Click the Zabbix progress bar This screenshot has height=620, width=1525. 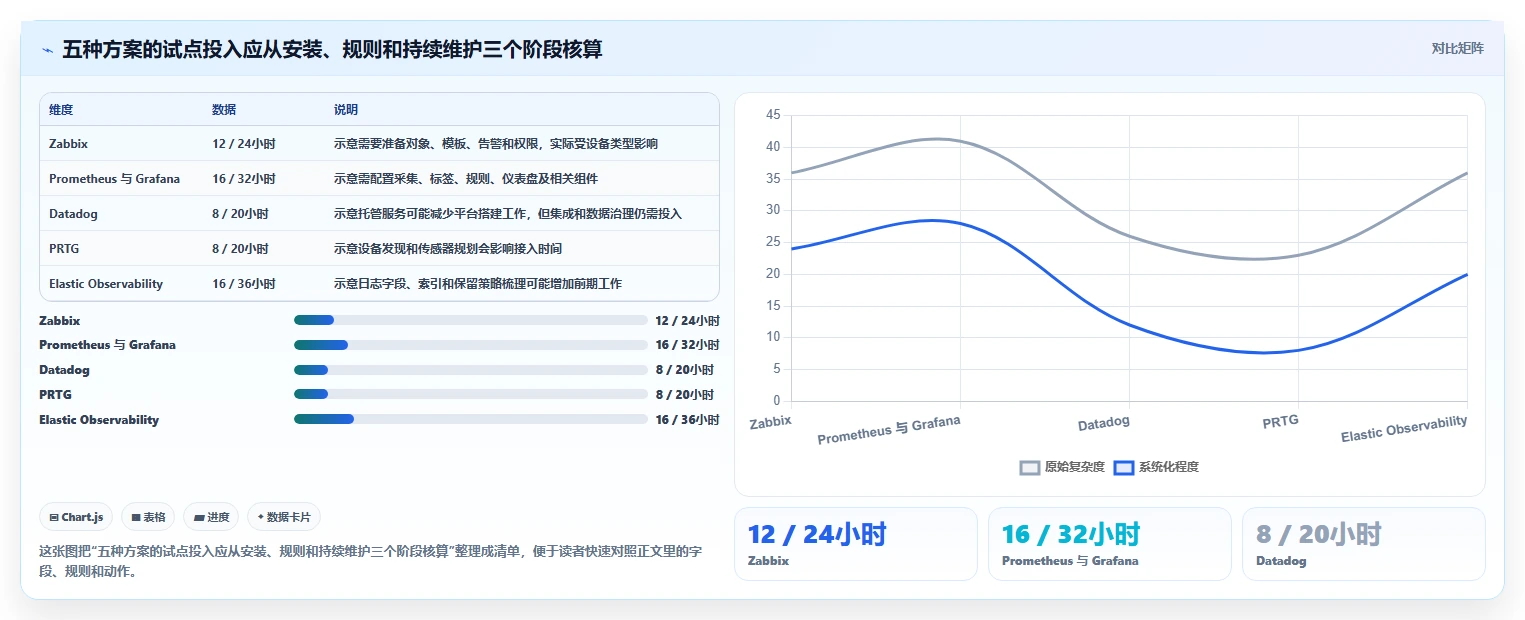pyautogui.click(x=471, y=320)
